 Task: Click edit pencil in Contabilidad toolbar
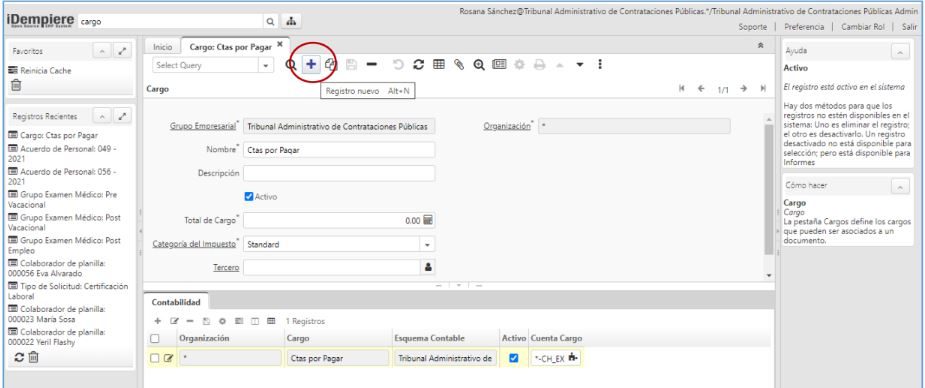tap(174, 321)
